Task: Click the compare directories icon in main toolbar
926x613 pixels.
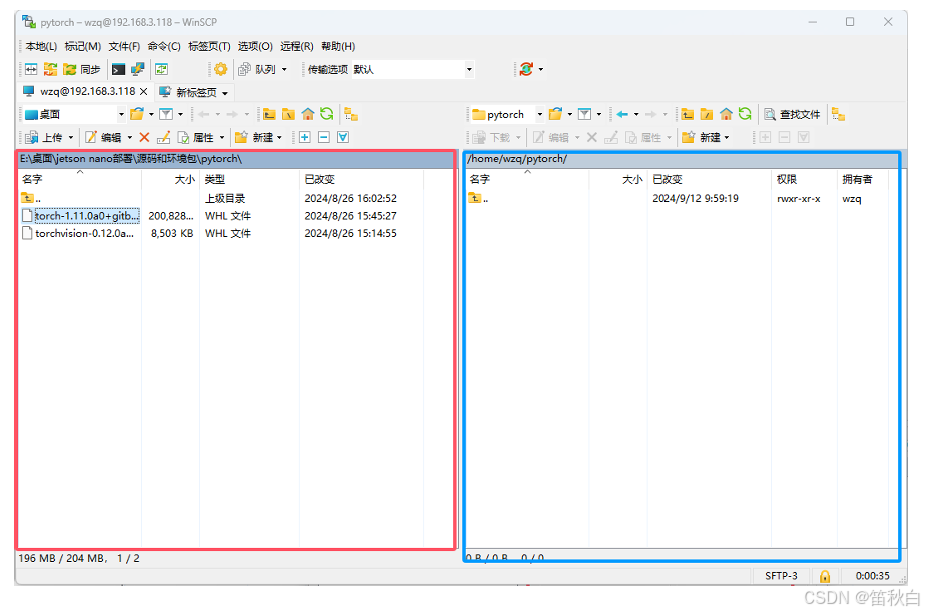Action: [x=31, y=70]
